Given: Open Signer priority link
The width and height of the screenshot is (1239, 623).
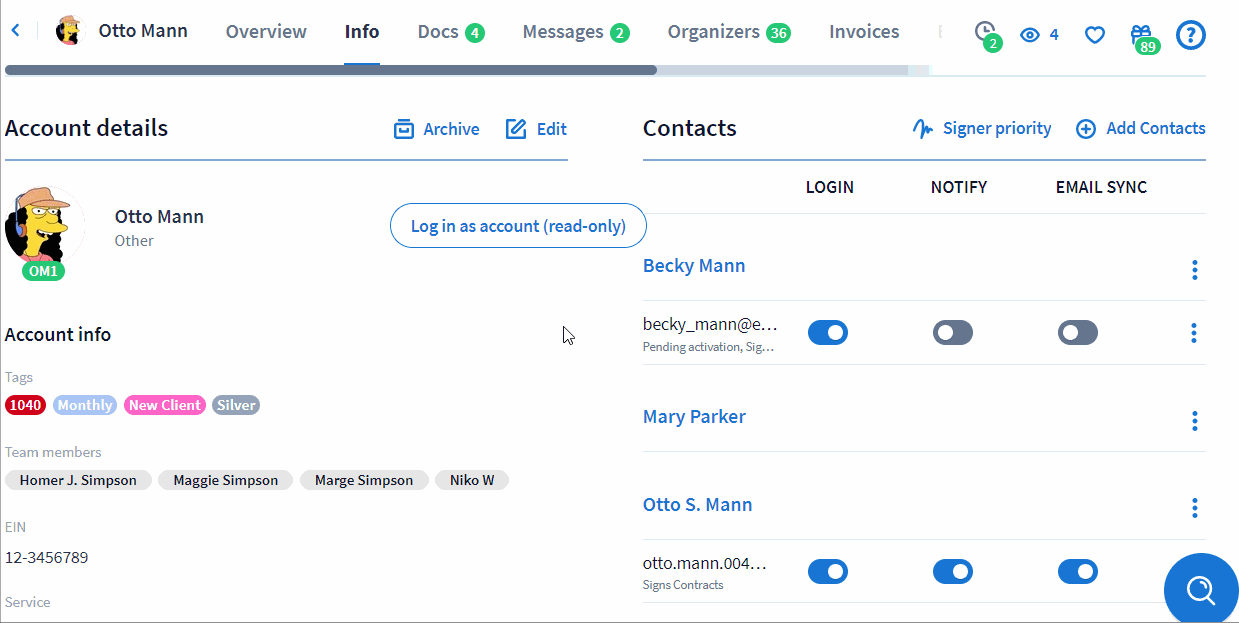Looking at the screenshot, I should pos(982,129).
